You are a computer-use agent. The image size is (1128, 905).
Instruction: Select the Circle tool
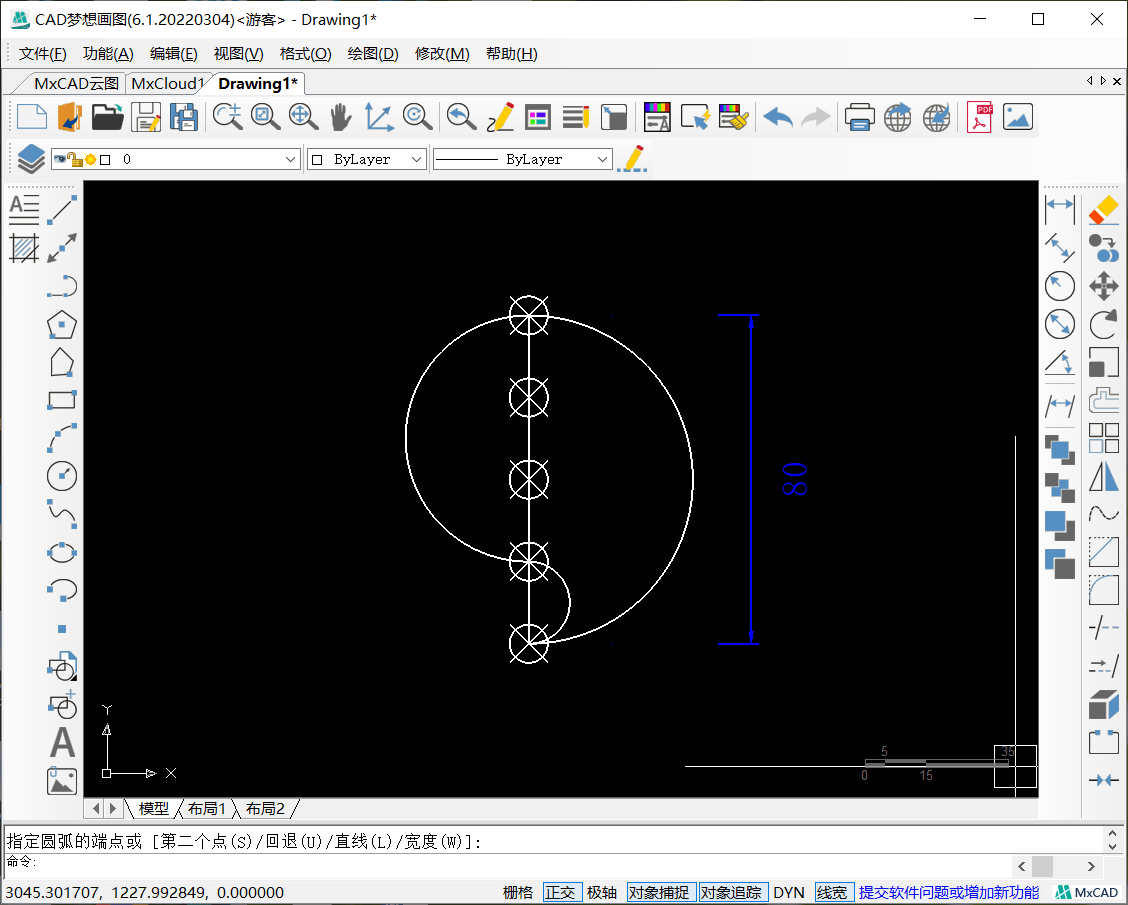point(62,476)
